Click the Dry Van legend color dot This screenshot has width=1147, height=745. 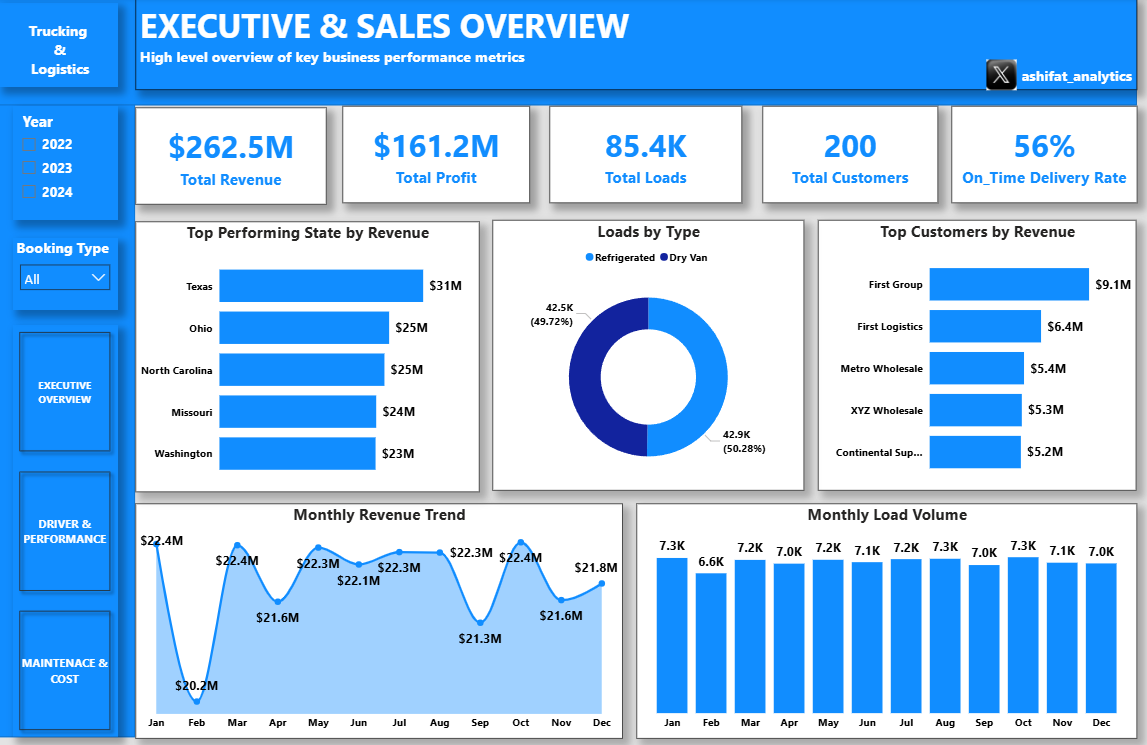tap(664, 258)
